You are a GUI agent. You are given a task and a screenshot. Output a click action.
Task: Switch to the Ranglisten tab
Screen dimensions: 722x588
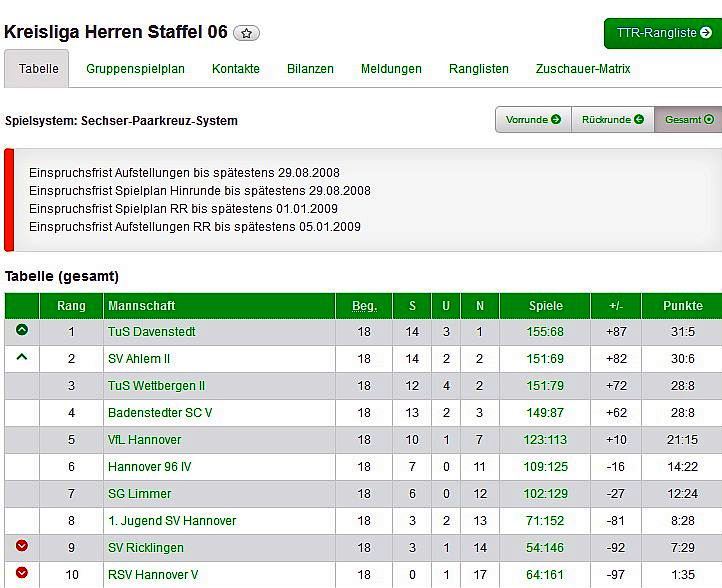pyautogui.click(x=479, y=69)
